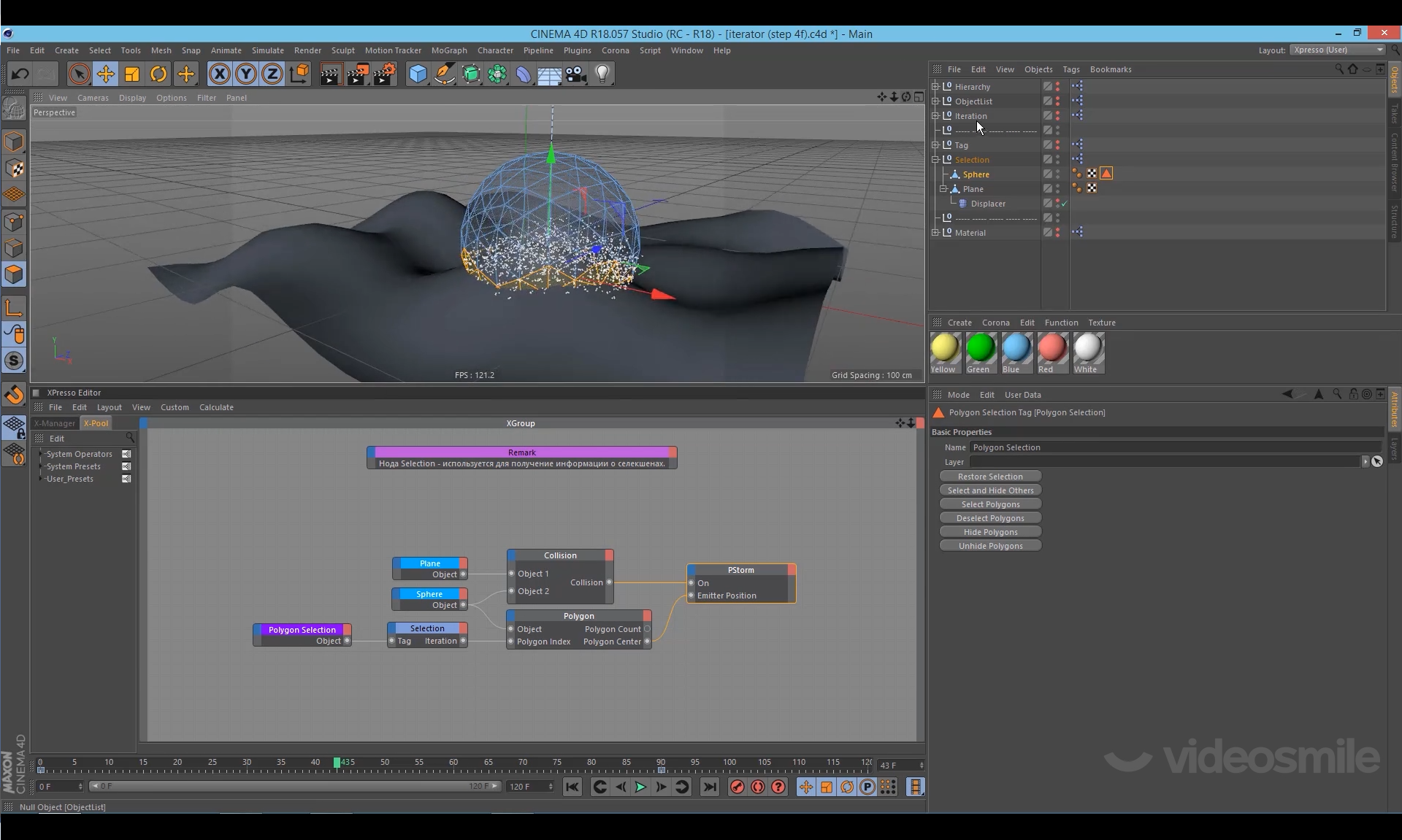Expand the Hierarchy null object
The image size is (1402, 840).
click(935, 86)
